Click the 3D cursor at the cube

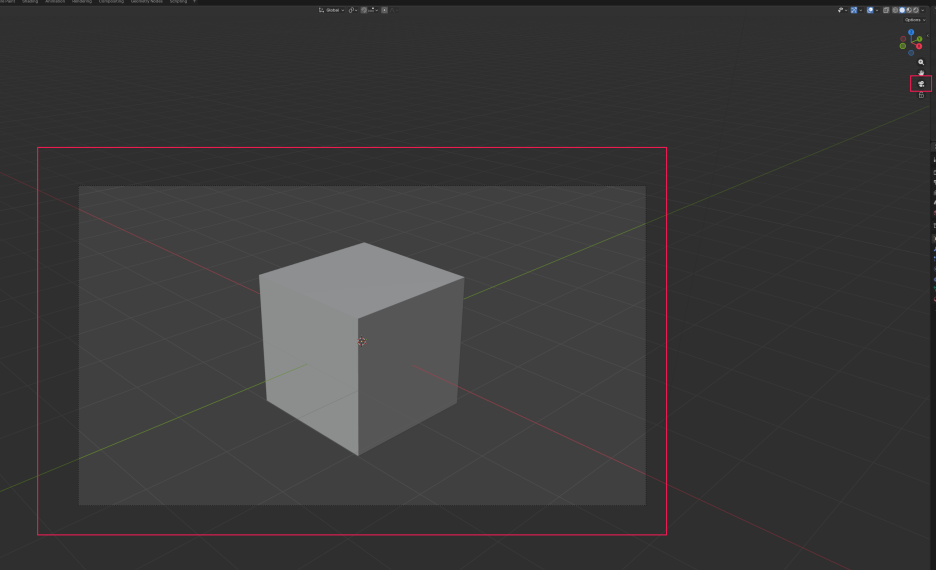click(362, 341)
